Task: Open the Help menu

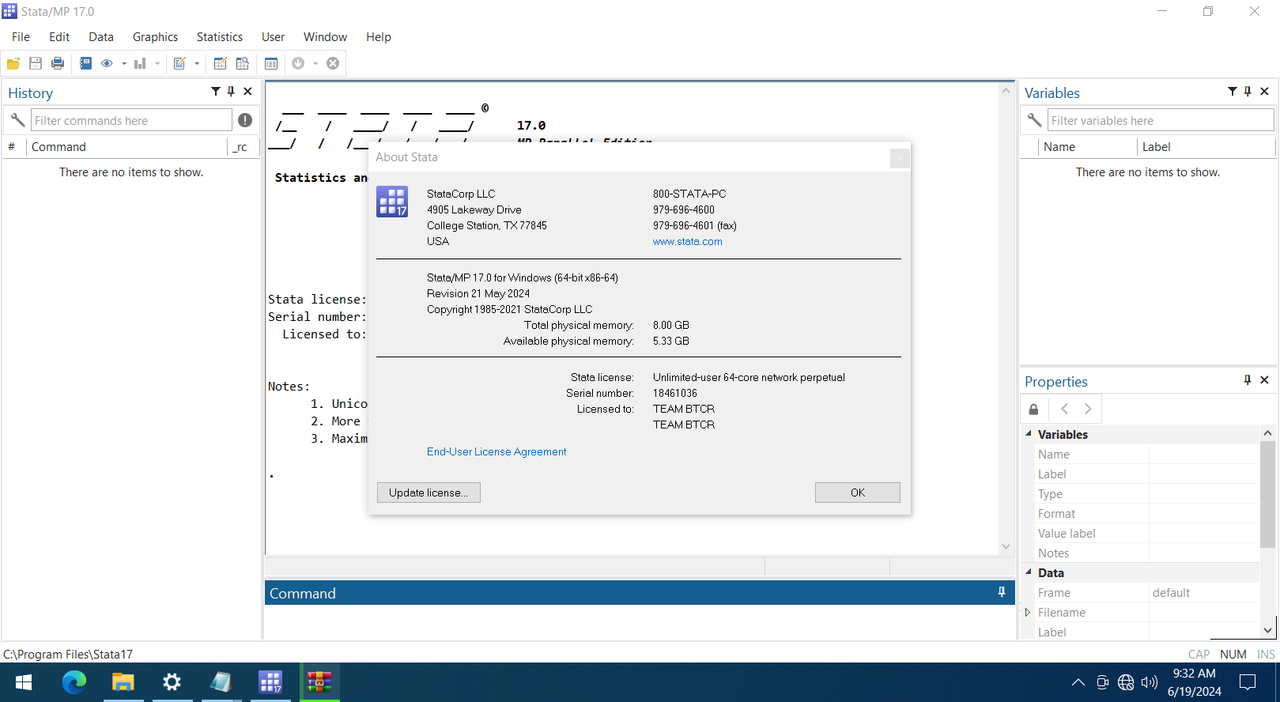Action: [378, 37]
